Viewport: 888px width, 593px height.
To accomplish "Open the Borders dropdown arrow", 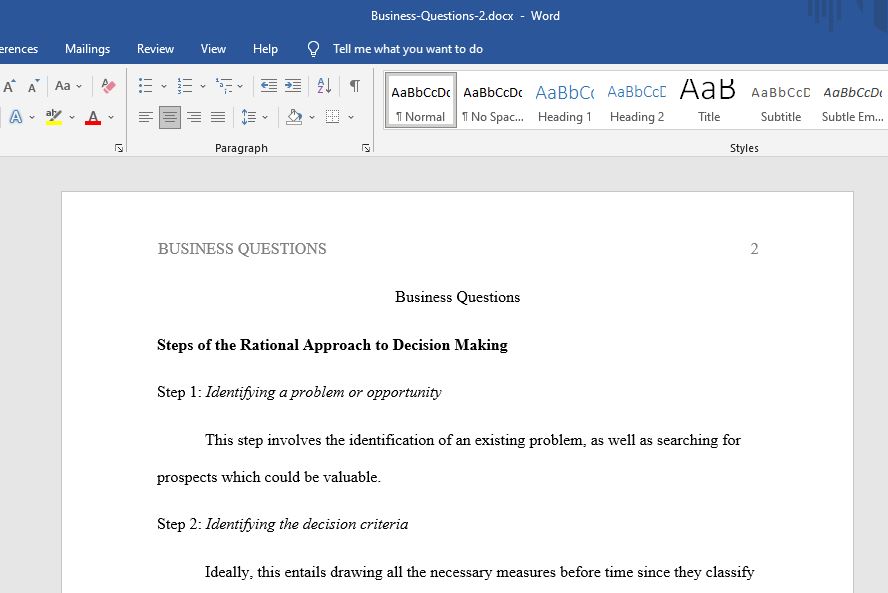I will tap(351, 117).
